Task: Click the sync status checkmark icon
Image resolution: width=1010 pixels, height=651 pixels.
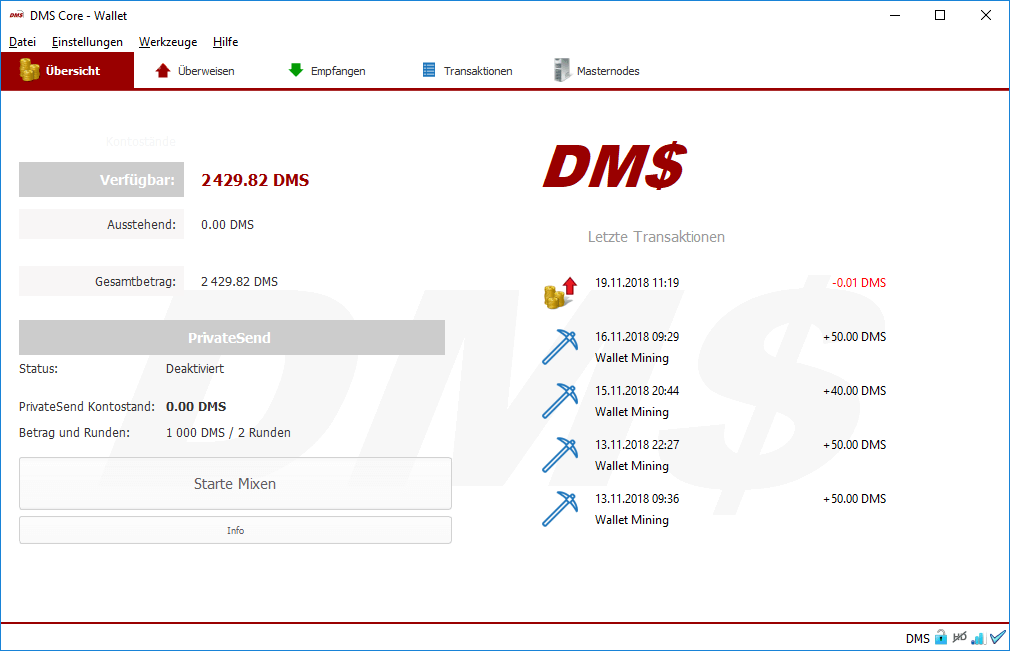Action: 997,638
